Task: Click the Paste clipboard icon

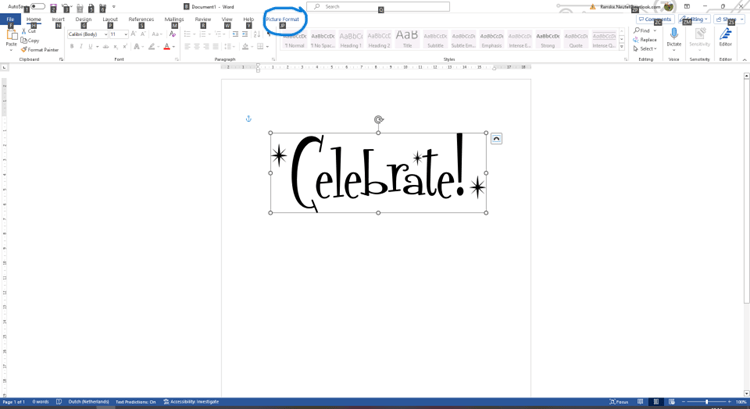Action: click(11, 36)
